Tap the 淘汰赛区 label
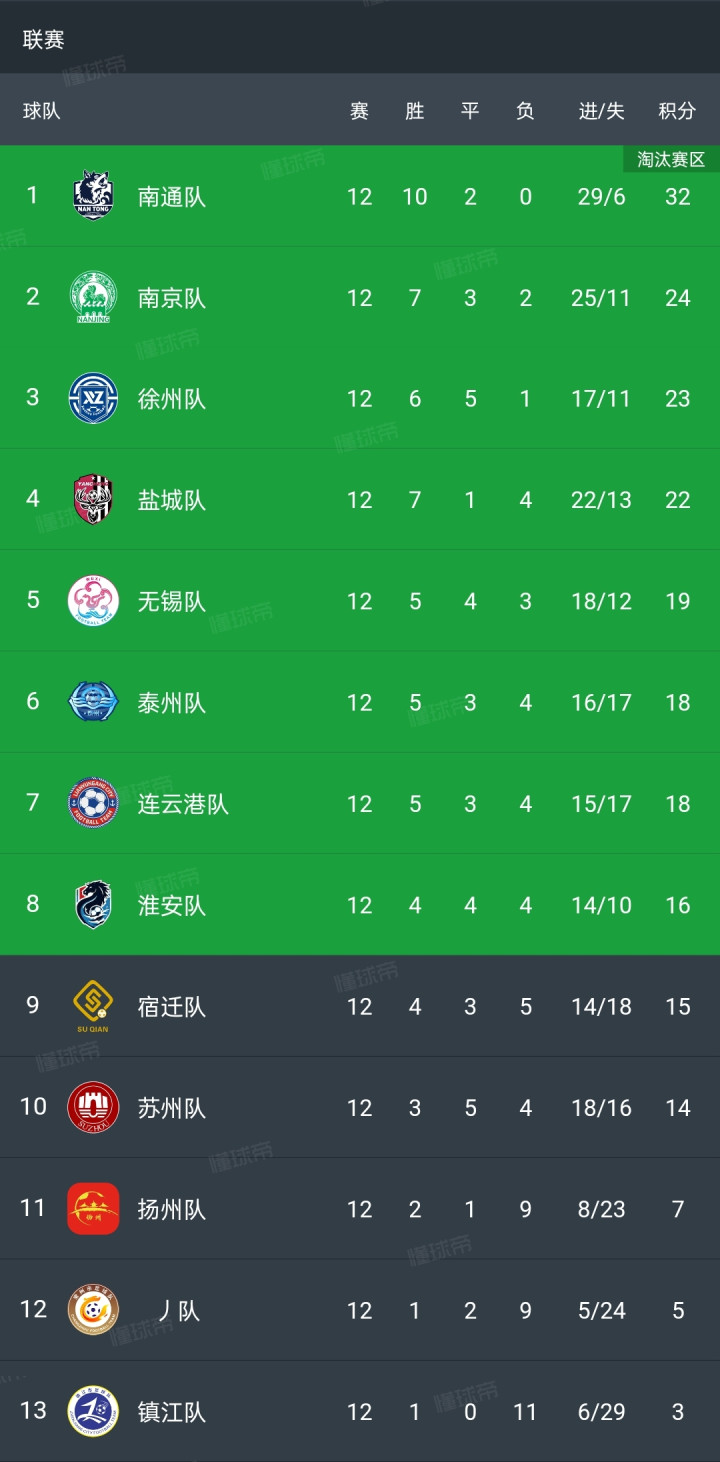 (671, 160)
